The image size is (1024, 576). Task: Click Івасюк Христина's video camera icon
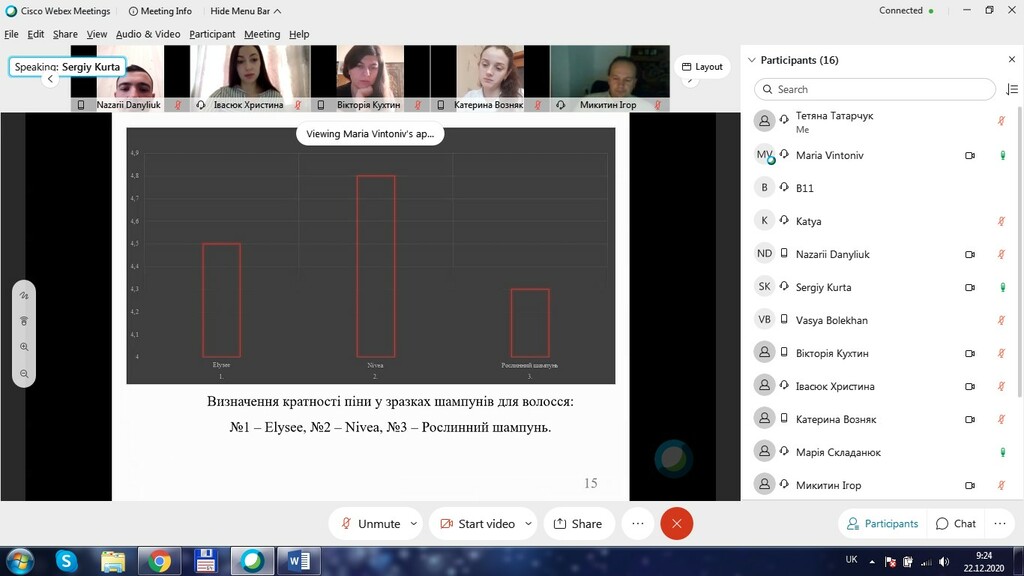click(x=970, y=387)
